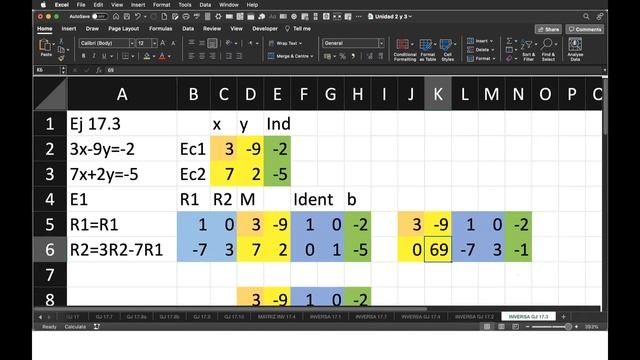The image size is (640, 360).
Task: Click the Paste clipboard icon
Action: point(44,45)
